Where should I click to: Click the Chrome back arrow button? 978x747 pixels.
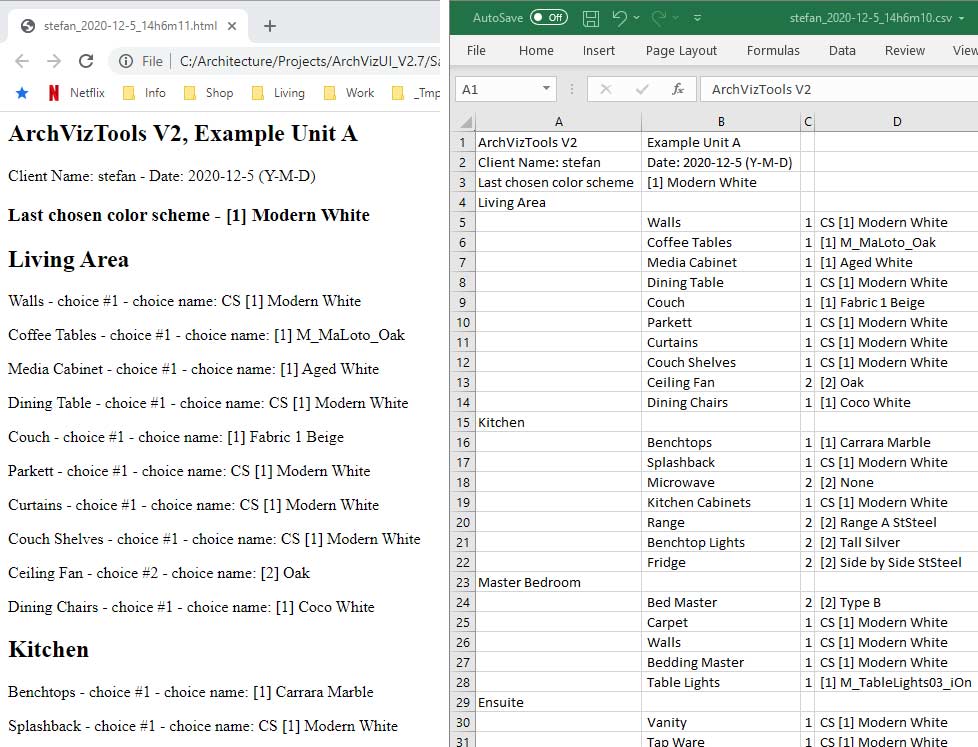click(x=22, y=61)
